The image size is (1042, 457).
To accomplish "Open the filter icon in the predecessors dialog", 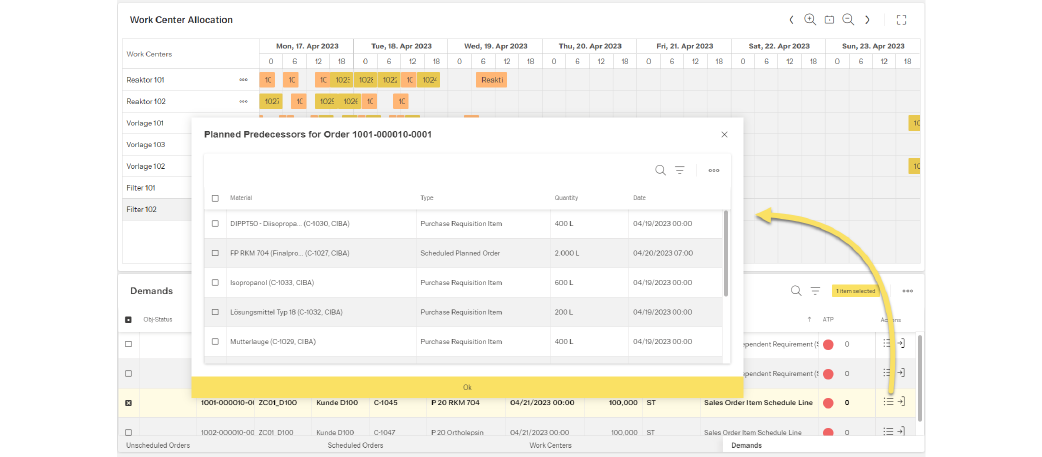I will click(680, 170).
